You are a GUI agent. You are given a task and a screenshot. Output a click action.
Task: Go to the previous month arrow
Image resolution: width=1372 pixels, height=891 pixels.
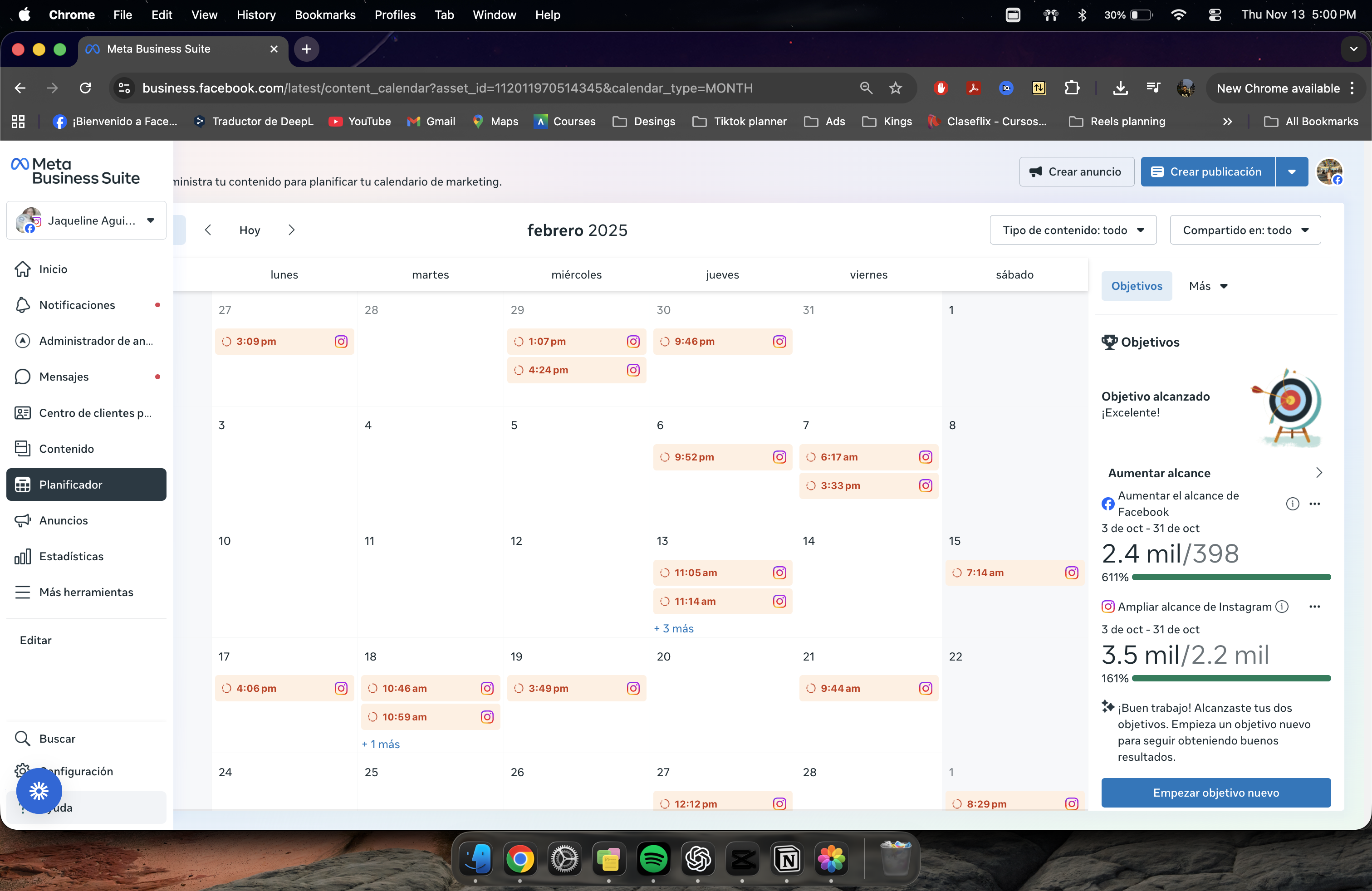208,230
